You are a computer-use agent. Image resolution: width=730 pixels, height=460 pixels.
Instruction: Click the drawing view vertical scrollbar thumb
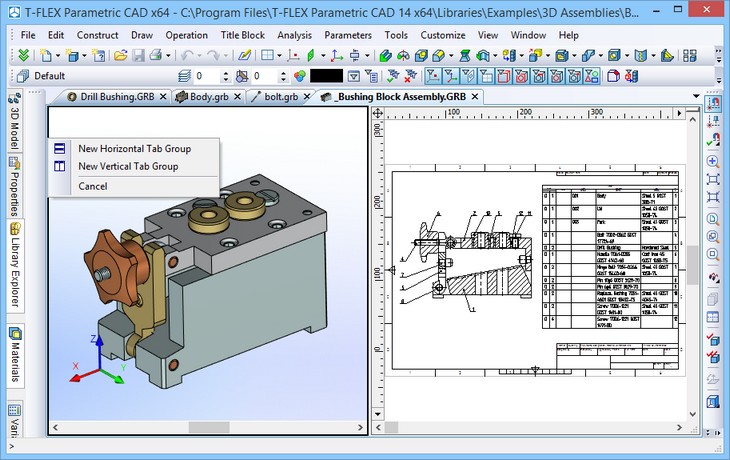[693, 264]
